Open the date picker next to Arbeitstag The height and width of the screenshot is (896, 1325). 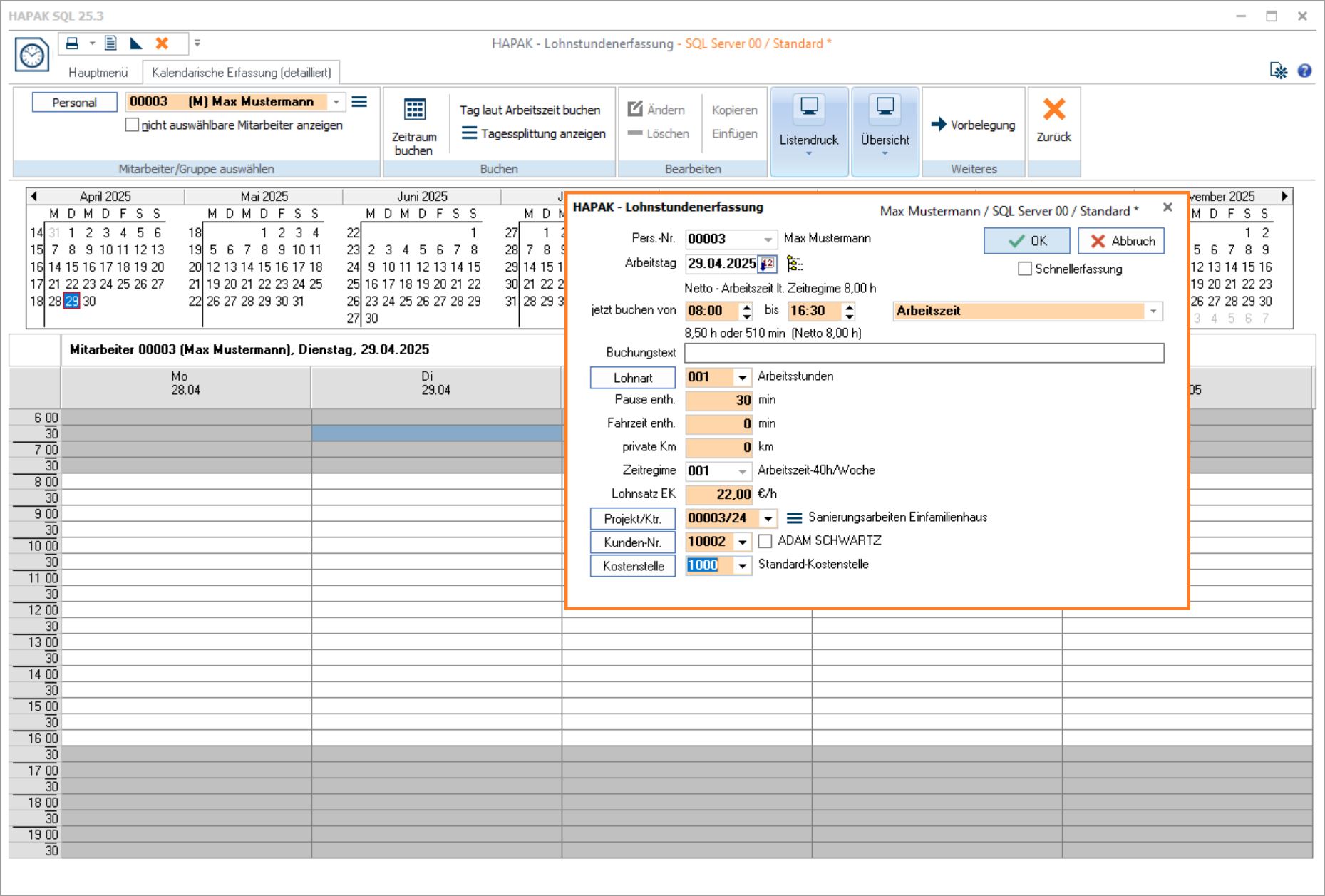point(767,264)
